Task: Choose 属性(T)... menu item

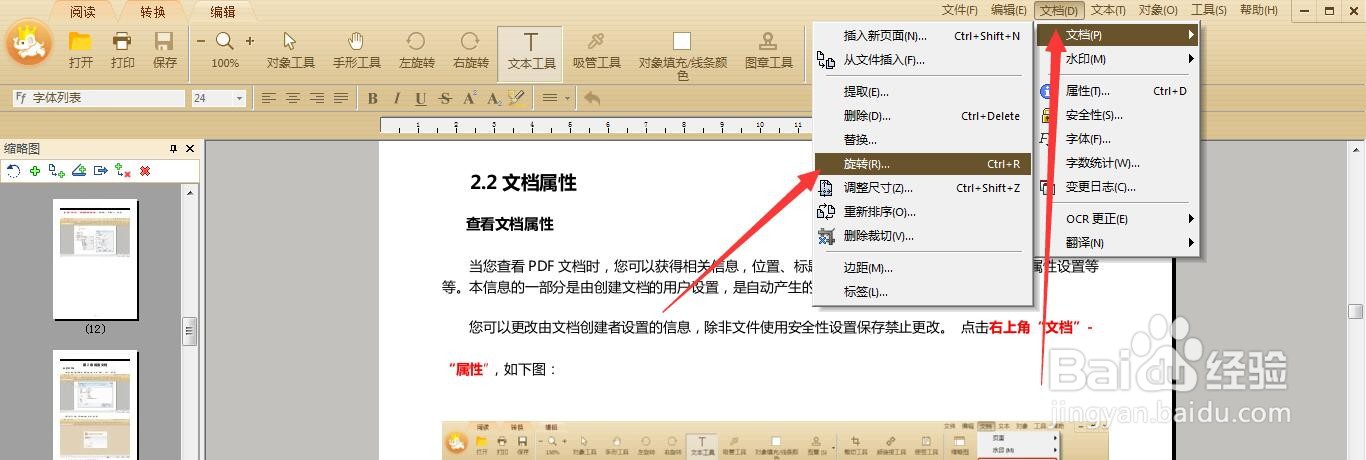Action: click(x=1118, y=91)
